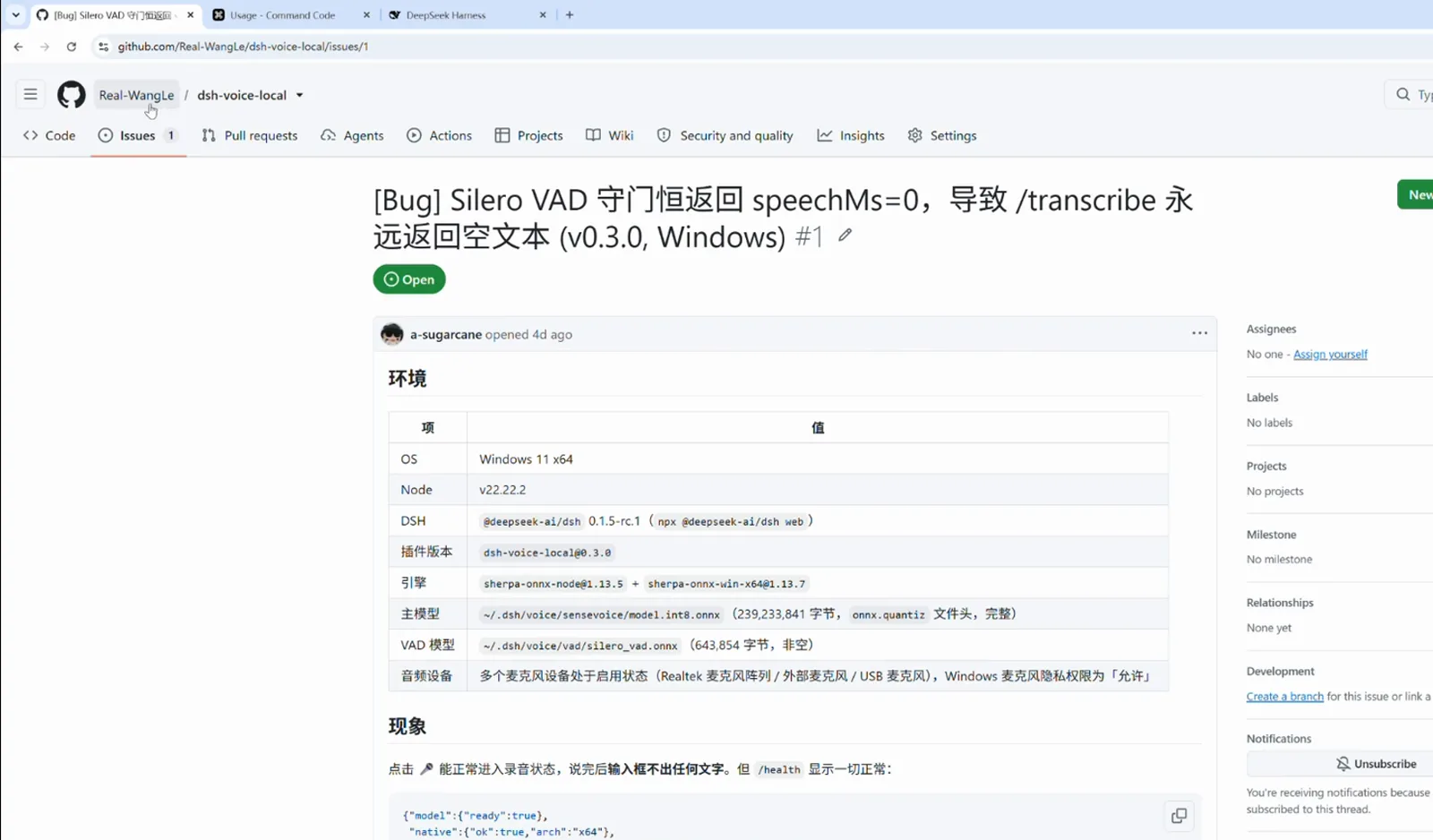Open the Development sidebar section
The width and height of the screenshot is (1433, 840).
click(1280, 671)
